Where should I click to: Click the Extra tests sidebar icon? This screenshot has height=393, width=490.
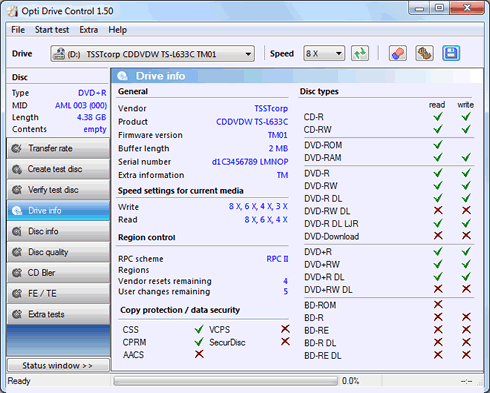(x=17, y=314)
